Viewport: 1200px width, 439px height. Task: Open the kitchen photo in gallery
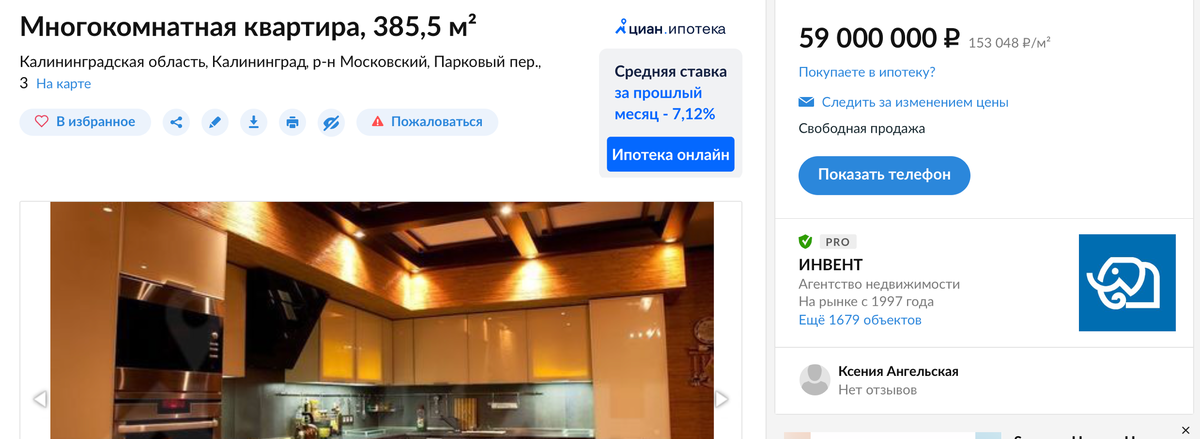coord(382,320)
